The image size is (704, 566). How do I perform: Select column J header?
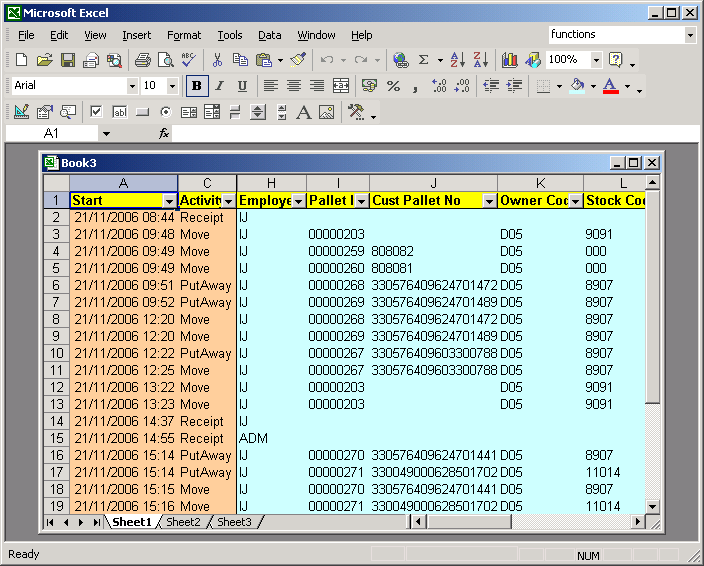pos(433,183)
